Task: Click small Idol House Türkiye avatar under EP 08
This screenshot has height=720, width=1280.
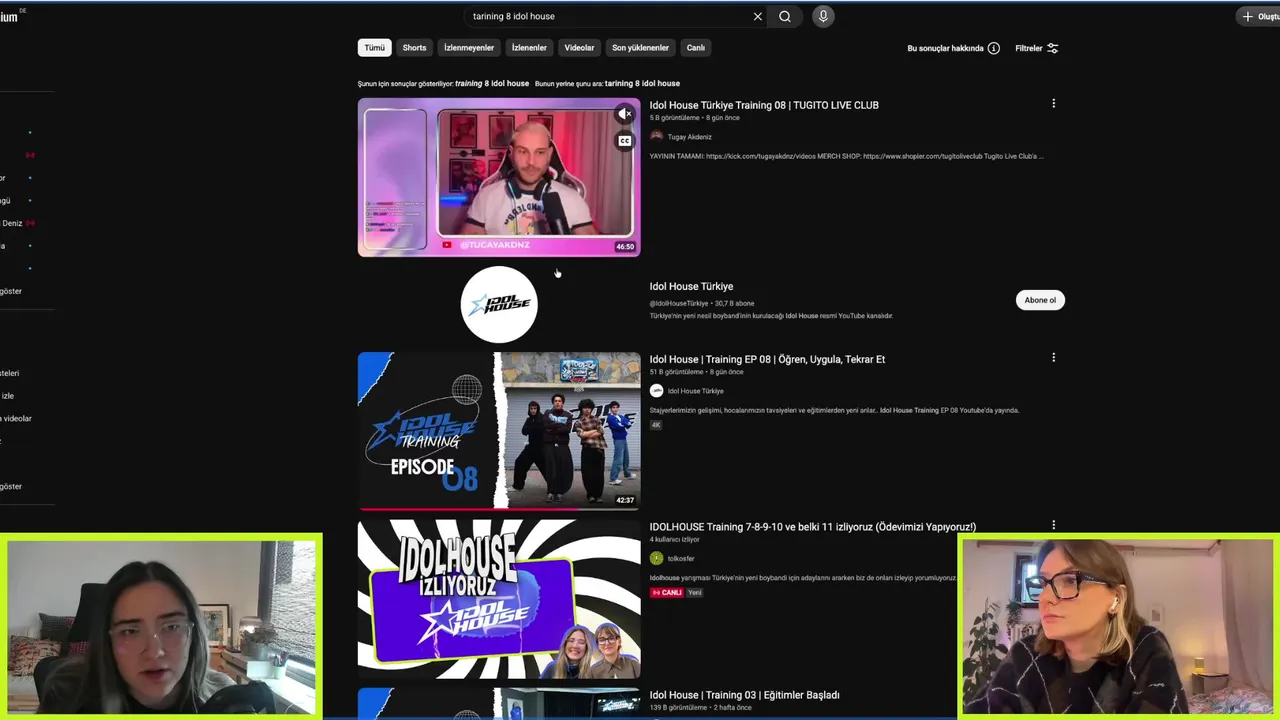Action: point(656,391)
